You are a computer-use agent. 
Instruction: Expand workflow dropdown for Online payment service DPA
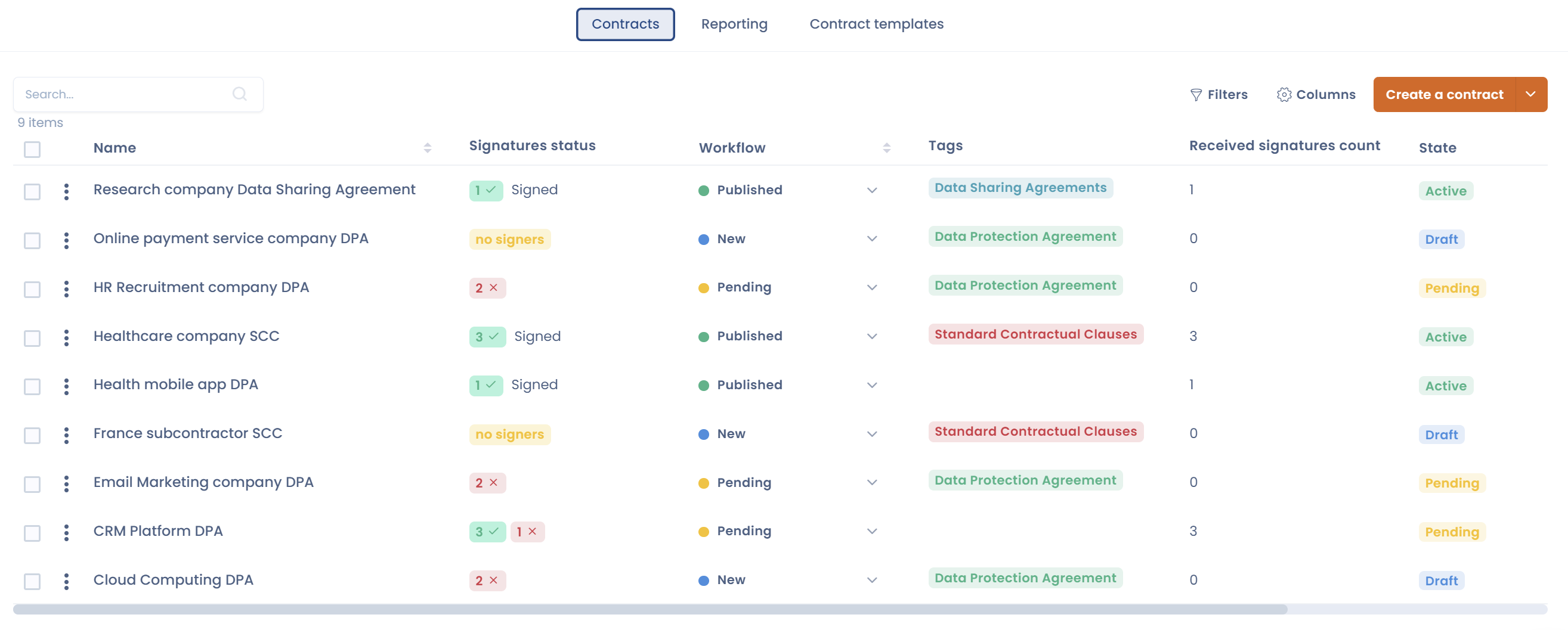871,239
